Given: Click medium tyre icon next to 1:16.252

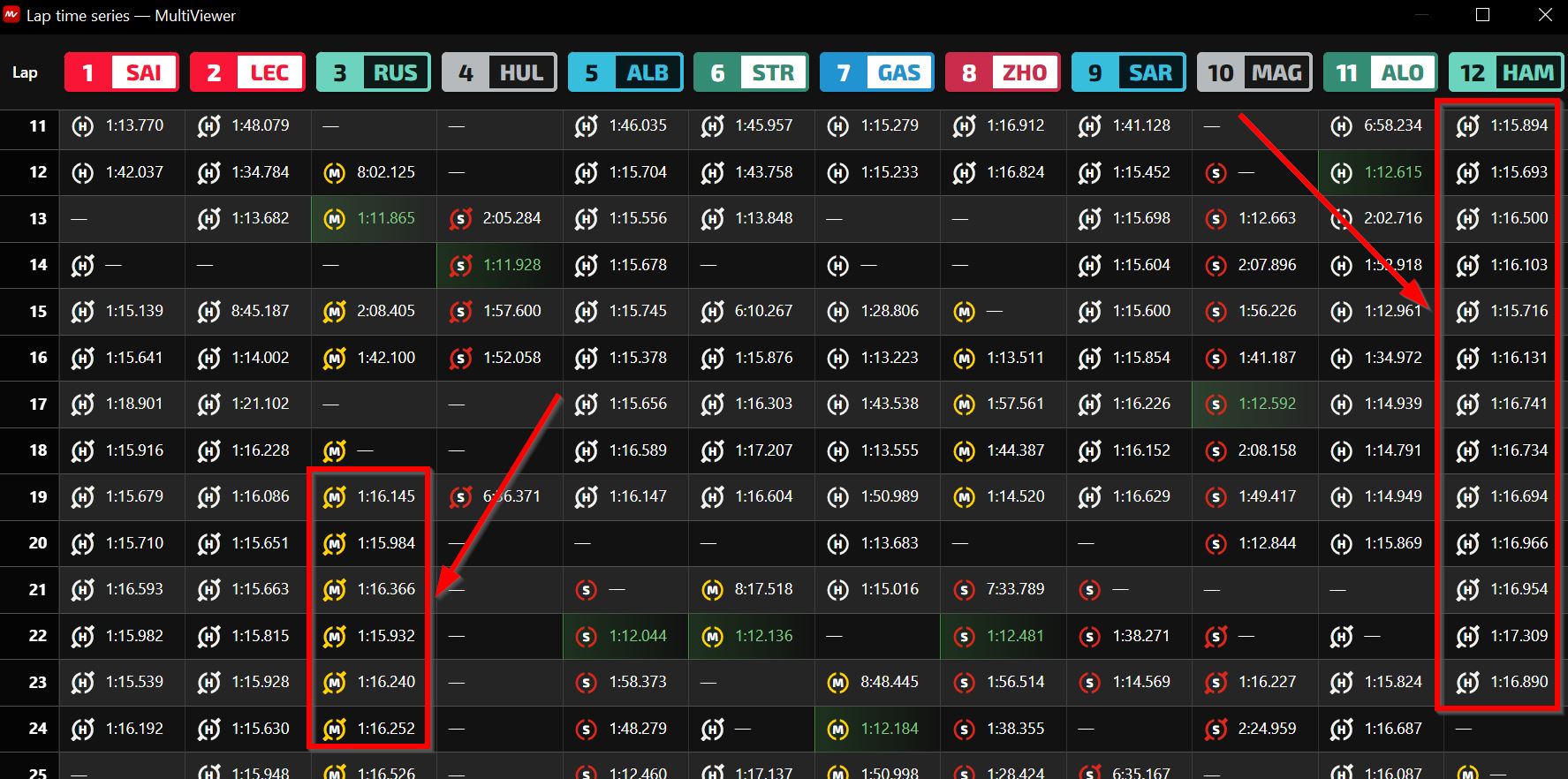Looking at the screenshot, I should coord(334,730).
